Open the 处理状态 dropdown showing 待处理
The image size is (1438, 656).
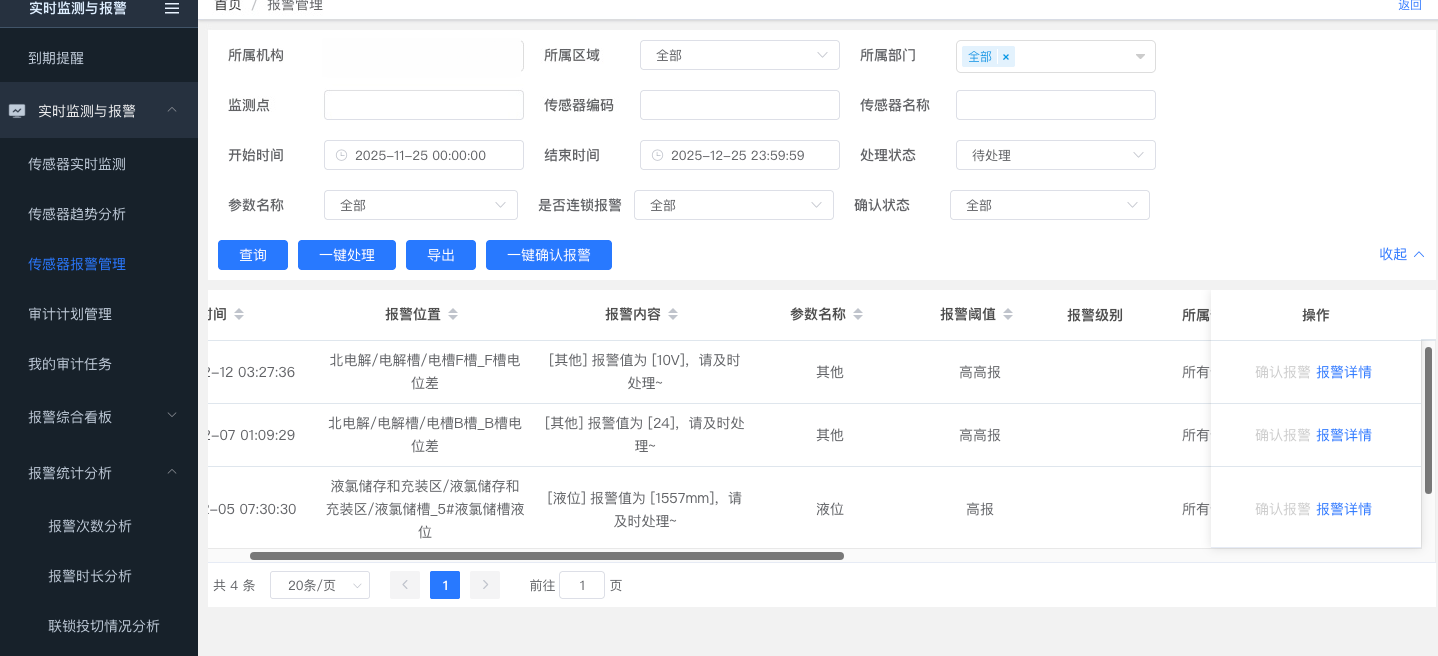coord(1055,156)
